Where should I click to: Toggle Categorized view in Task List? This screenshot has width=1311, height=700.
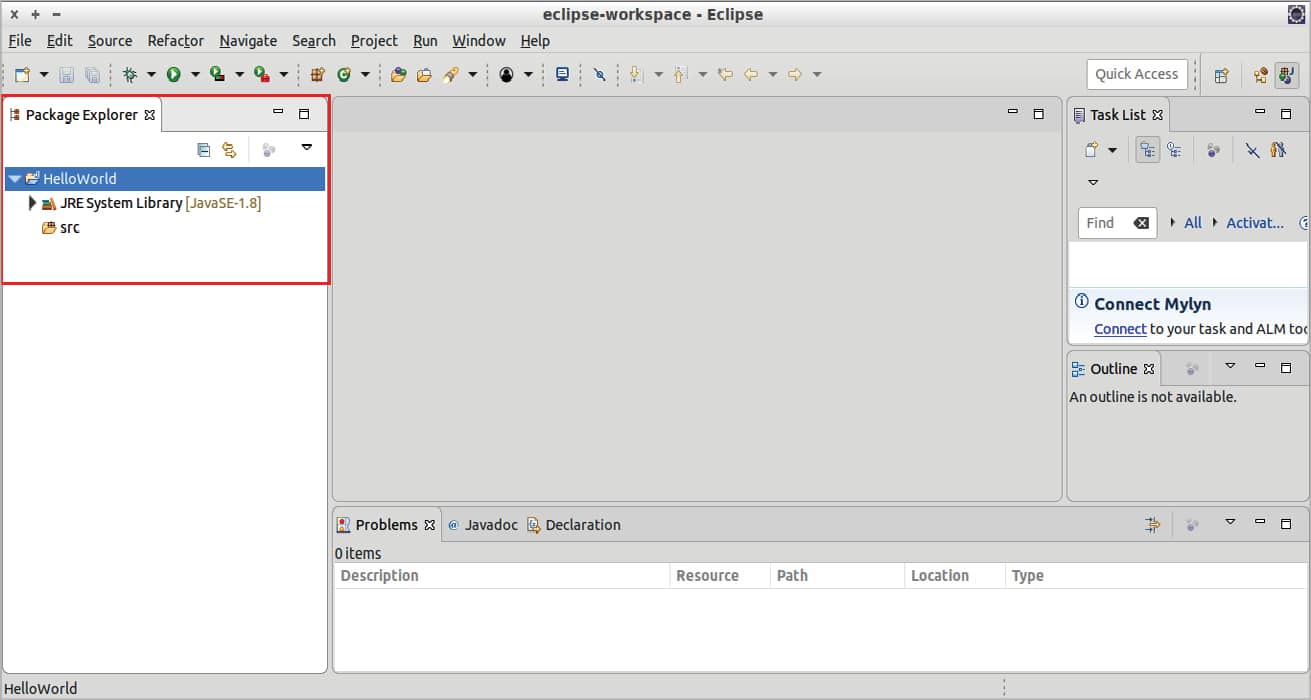1147,150
